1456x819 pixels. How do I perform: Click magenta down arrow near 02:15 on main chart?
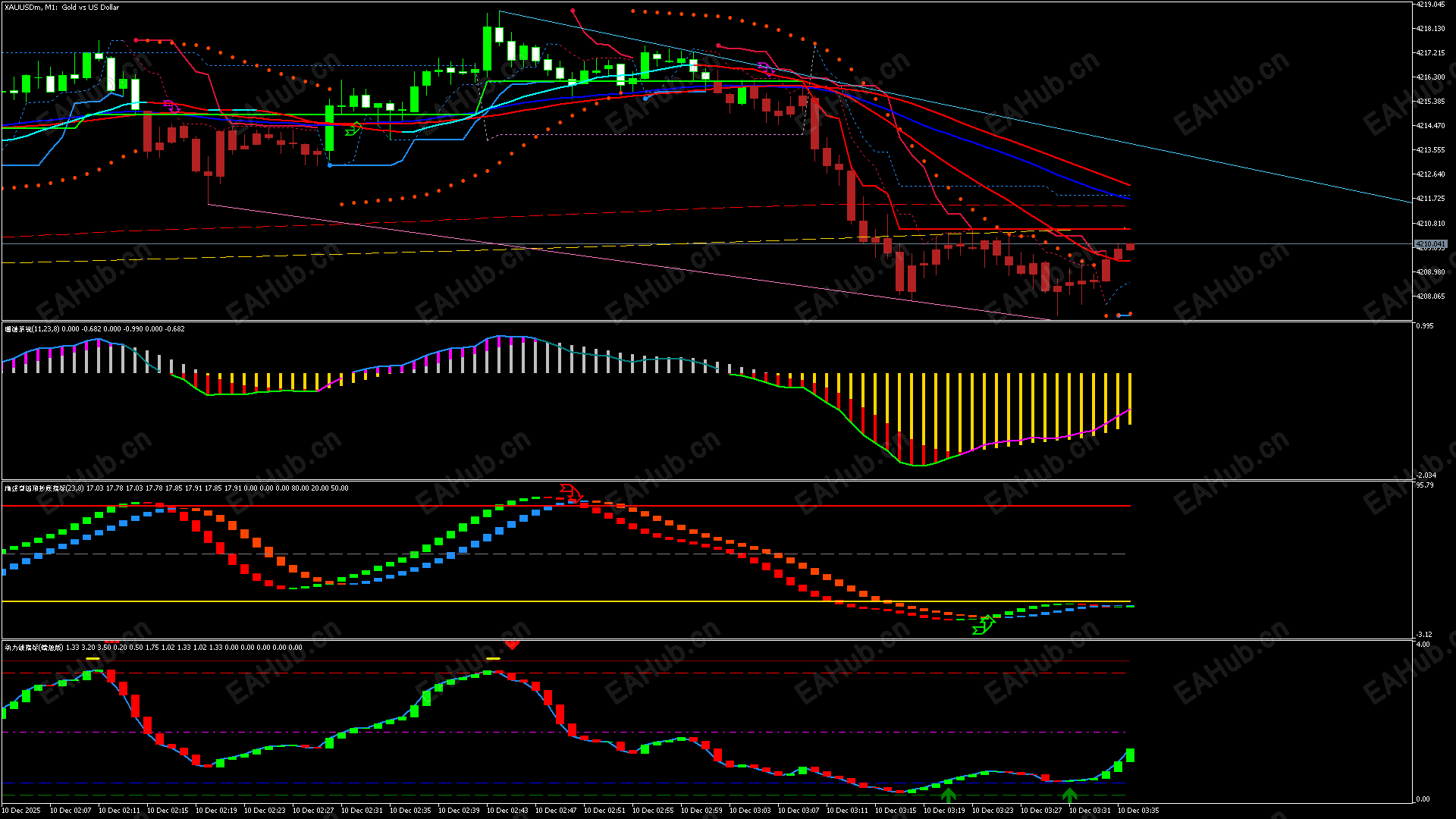point(172,106)
